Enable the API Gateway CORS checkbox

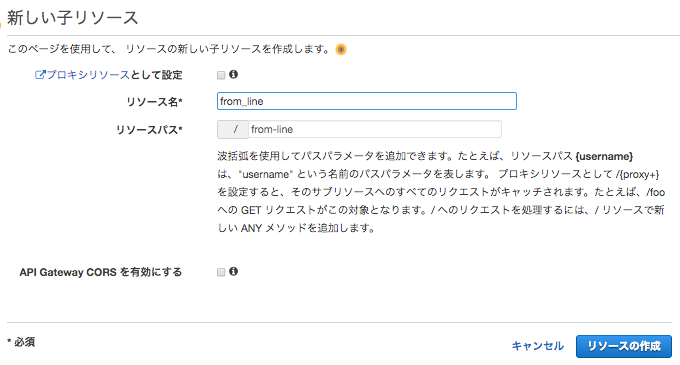coord(221,272)
